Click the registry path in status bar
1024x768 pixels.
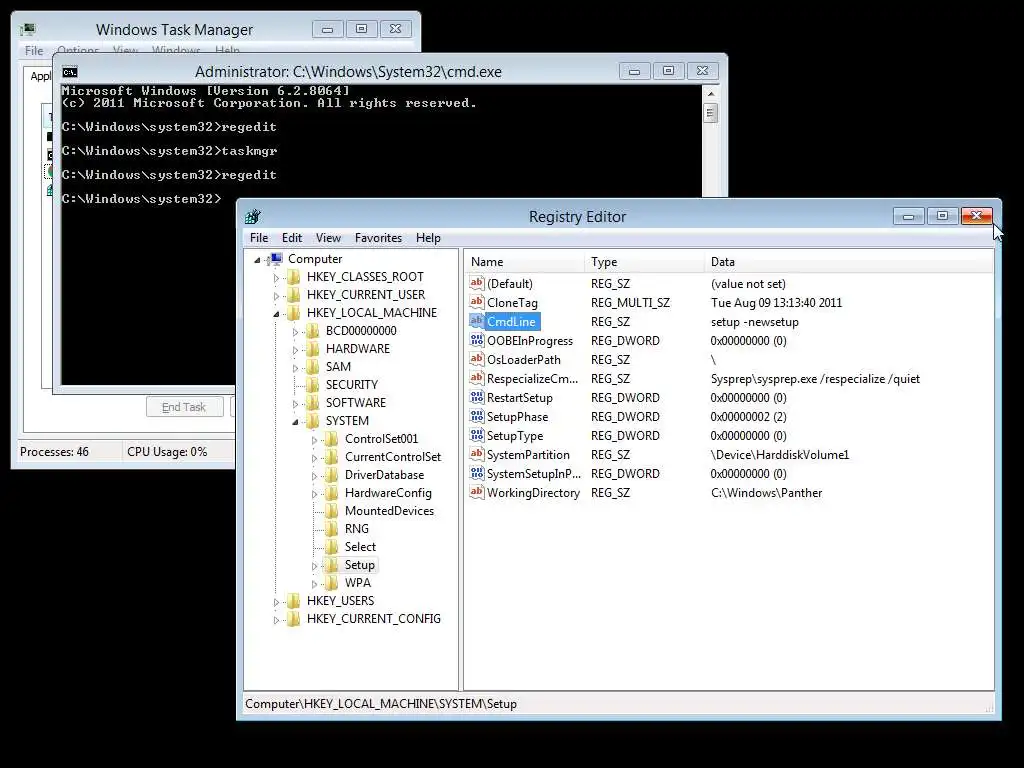click(381, 703)
